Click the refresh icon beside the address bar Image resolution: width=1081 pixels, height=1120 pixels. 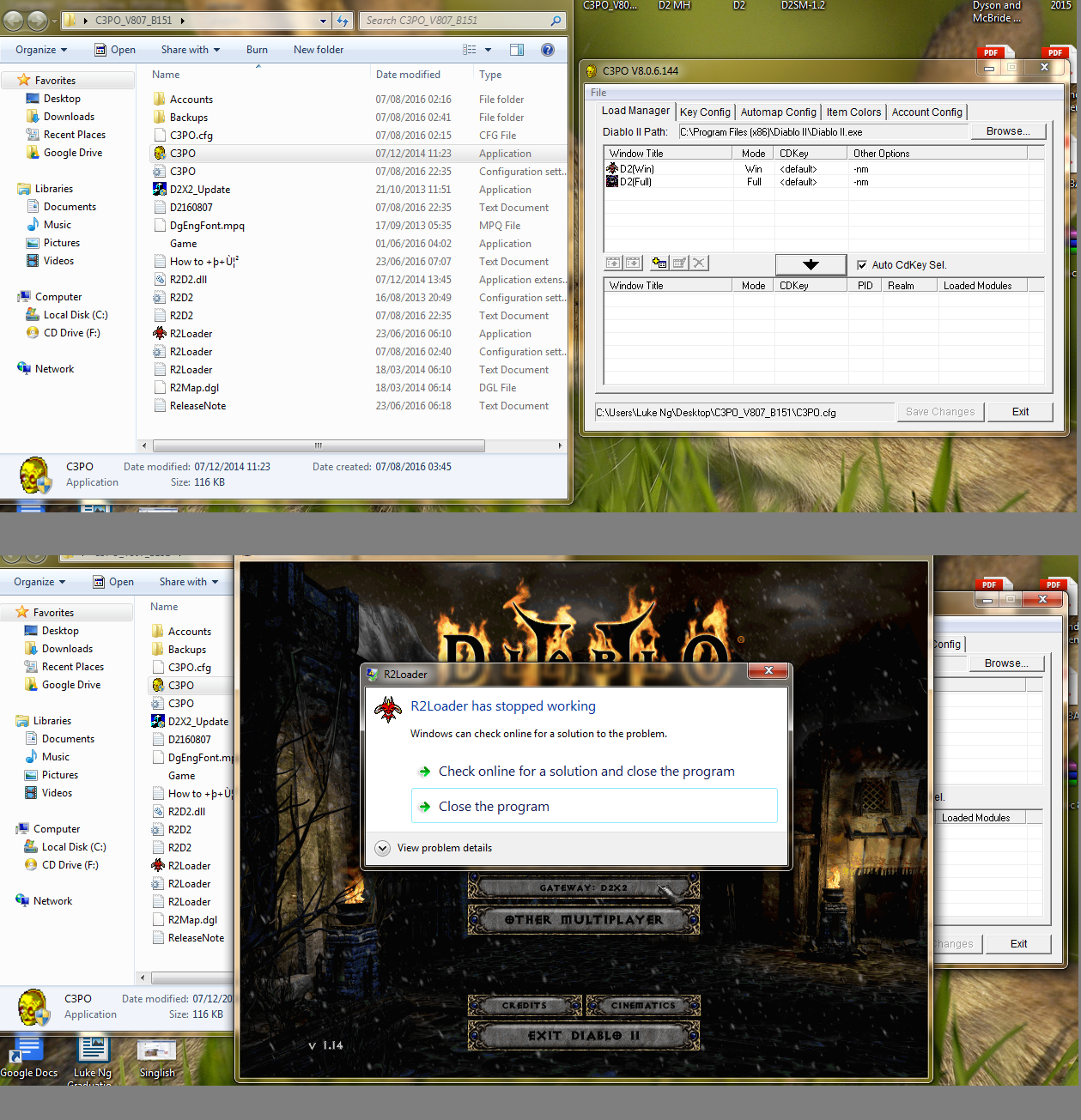point(343,21)
